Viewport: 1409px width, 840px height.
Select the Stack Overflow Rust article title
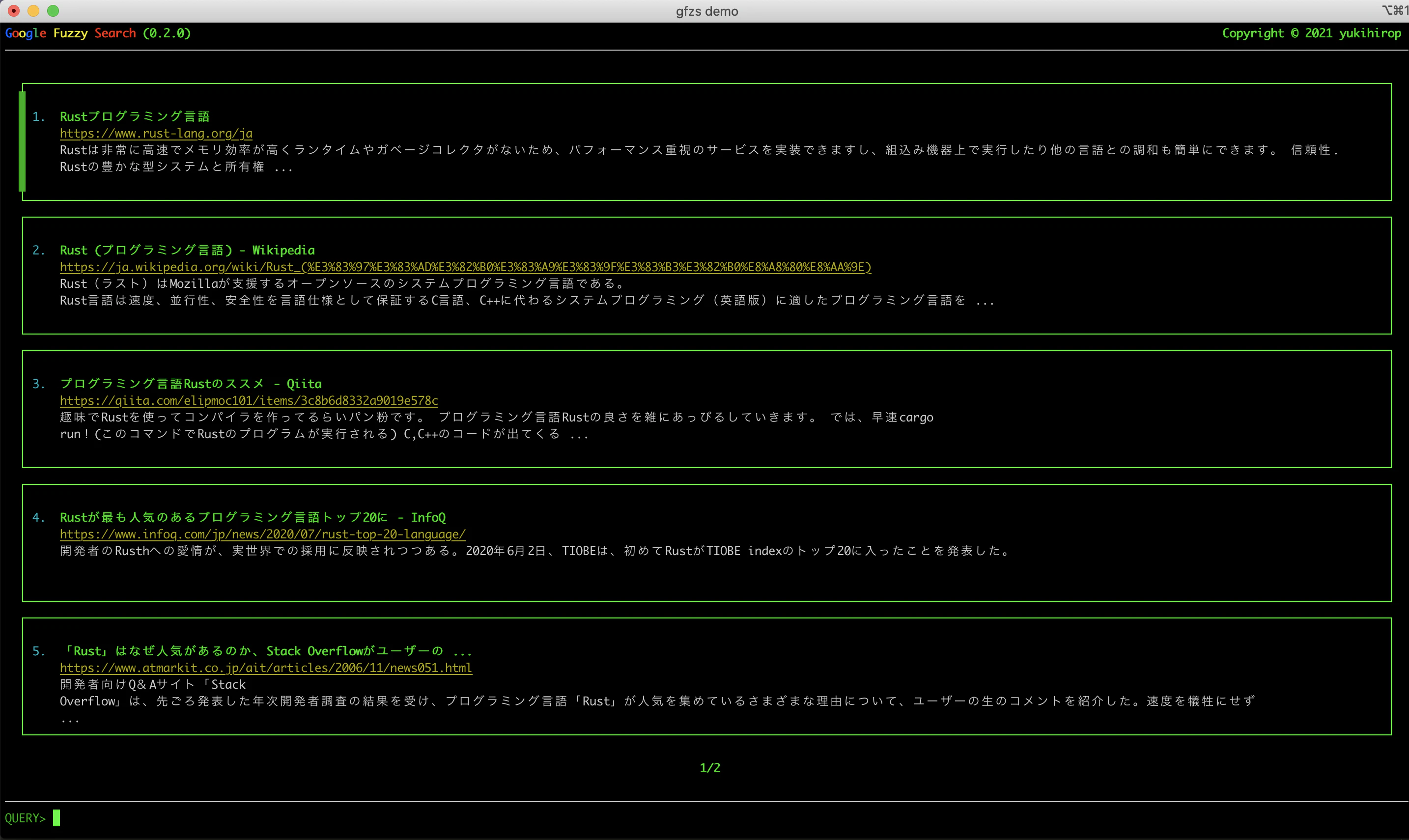(x=266, y=651)
